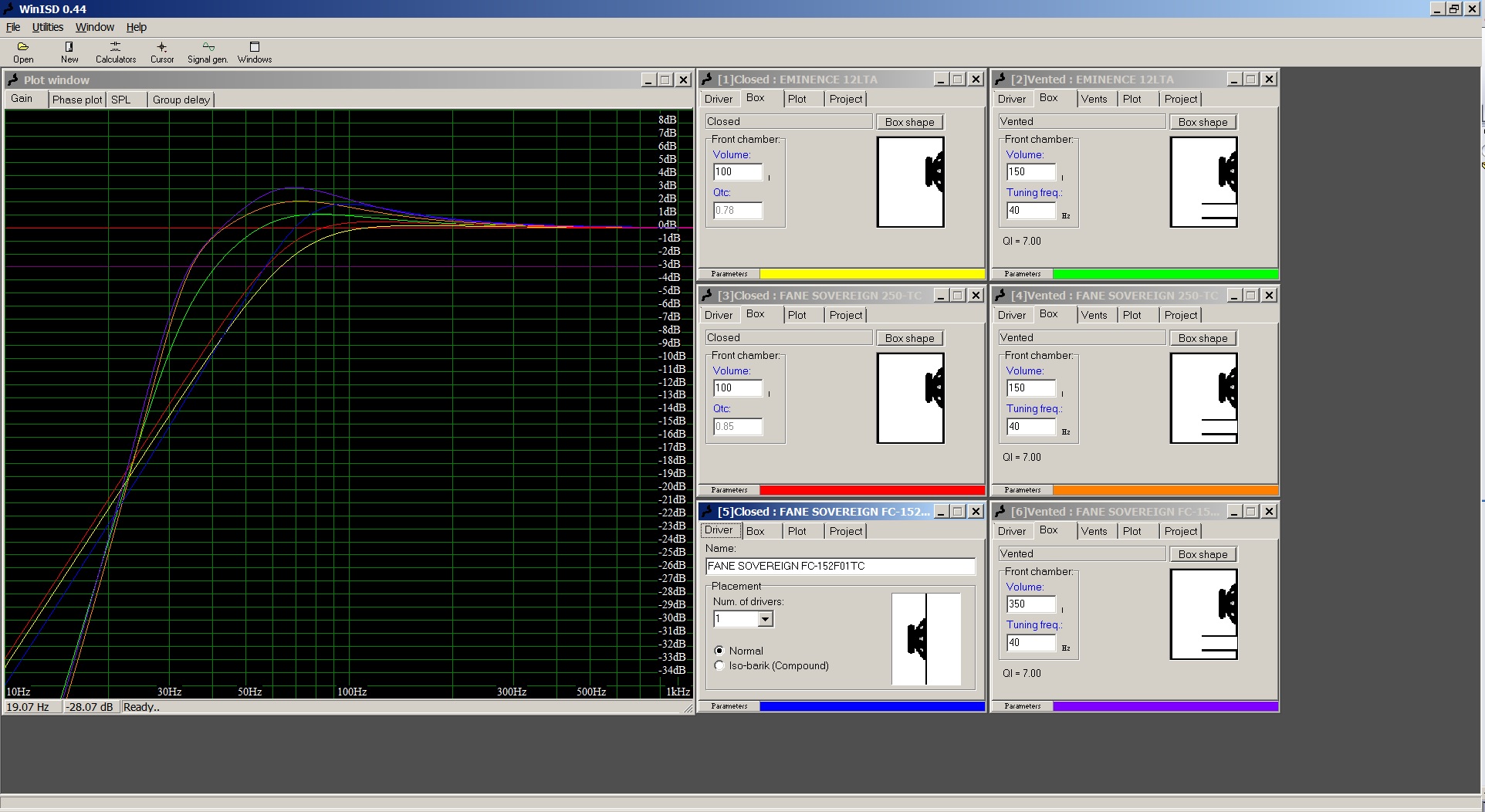Select Iso-barik (Compound) placement option

click(719, 665)
